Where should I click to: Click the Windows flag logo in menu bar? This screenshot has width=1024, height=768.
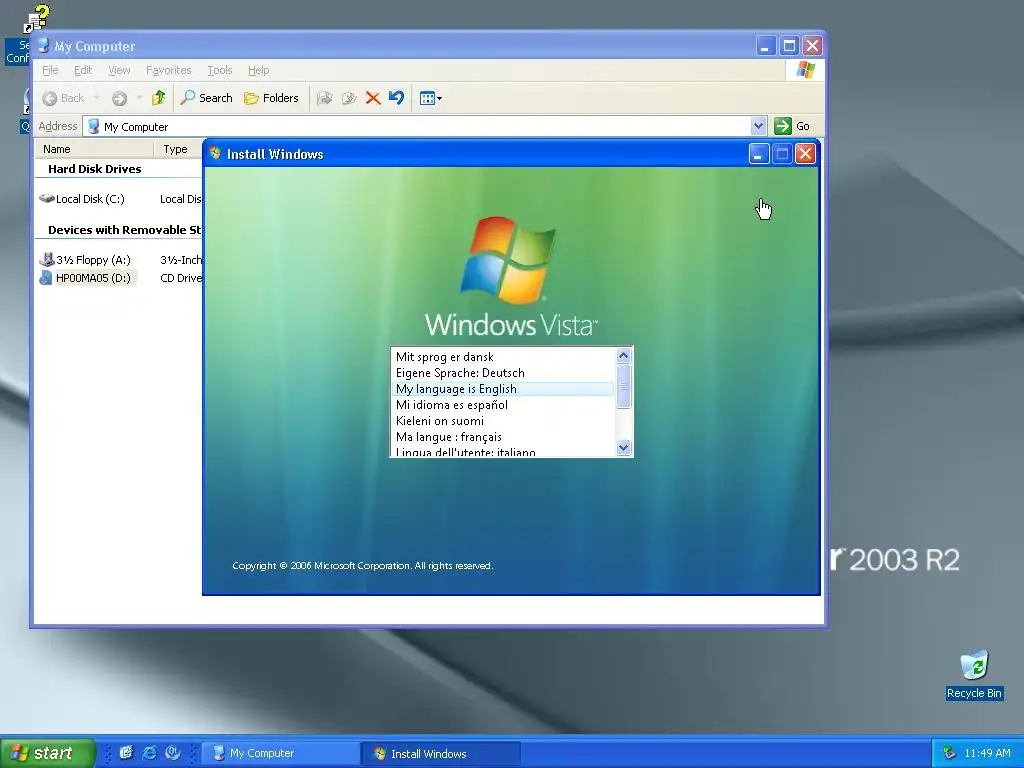click(x=805, y=70)
